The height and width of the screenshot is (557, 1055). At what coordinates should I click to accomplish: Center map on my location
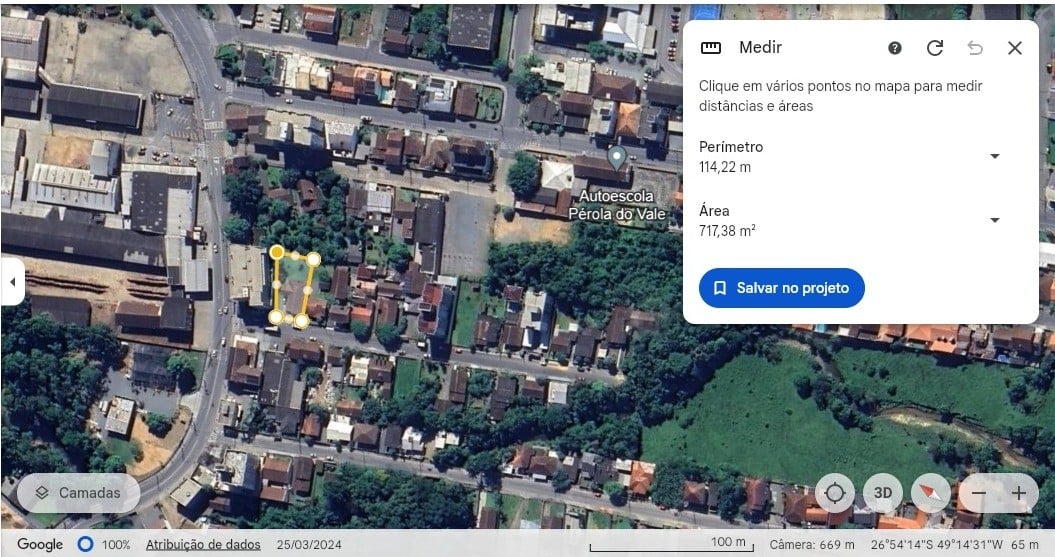point(835,493)
